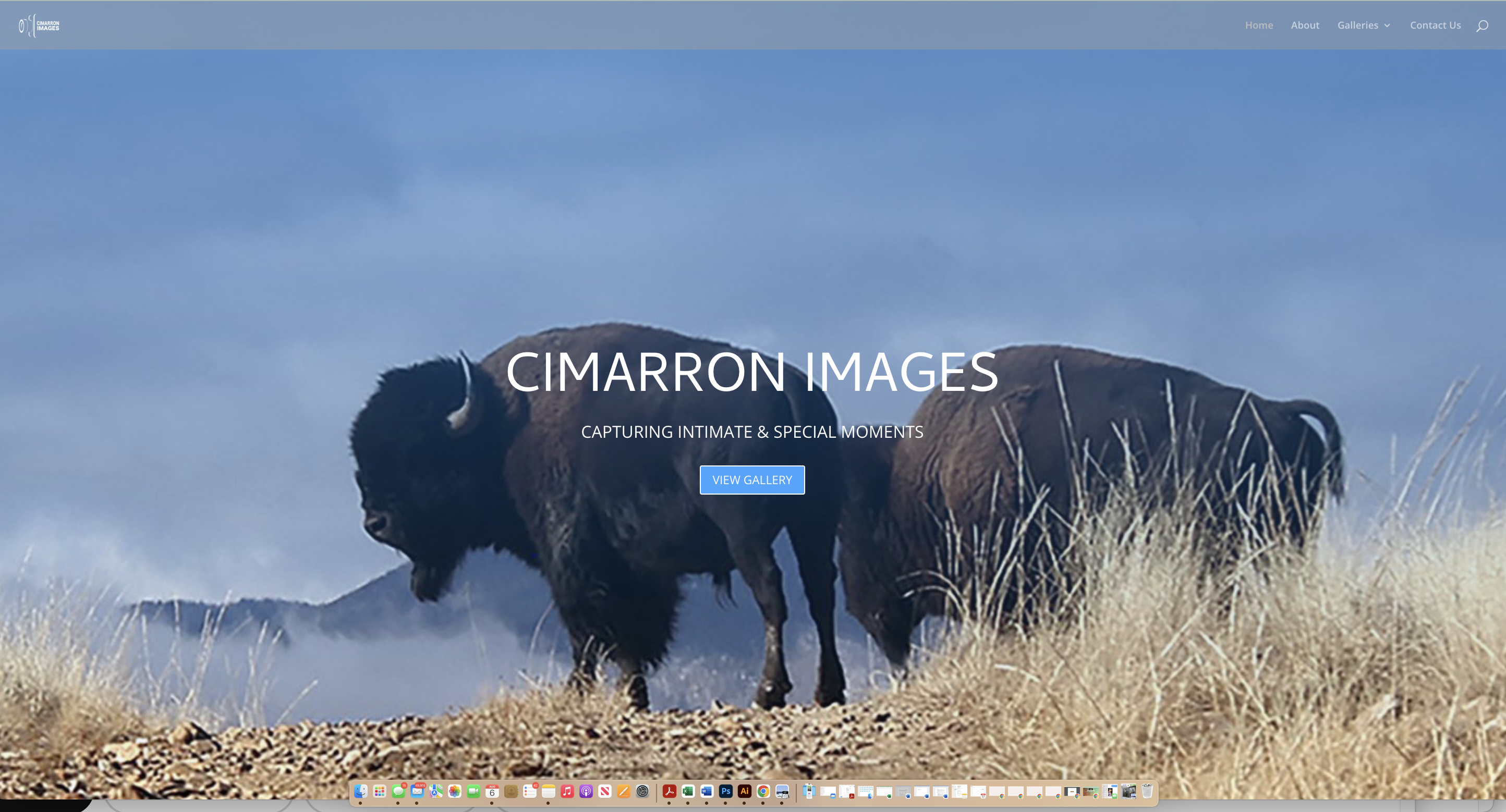
Task: Switch to Microsoft Excel in the dock
Action: (688, 791)
